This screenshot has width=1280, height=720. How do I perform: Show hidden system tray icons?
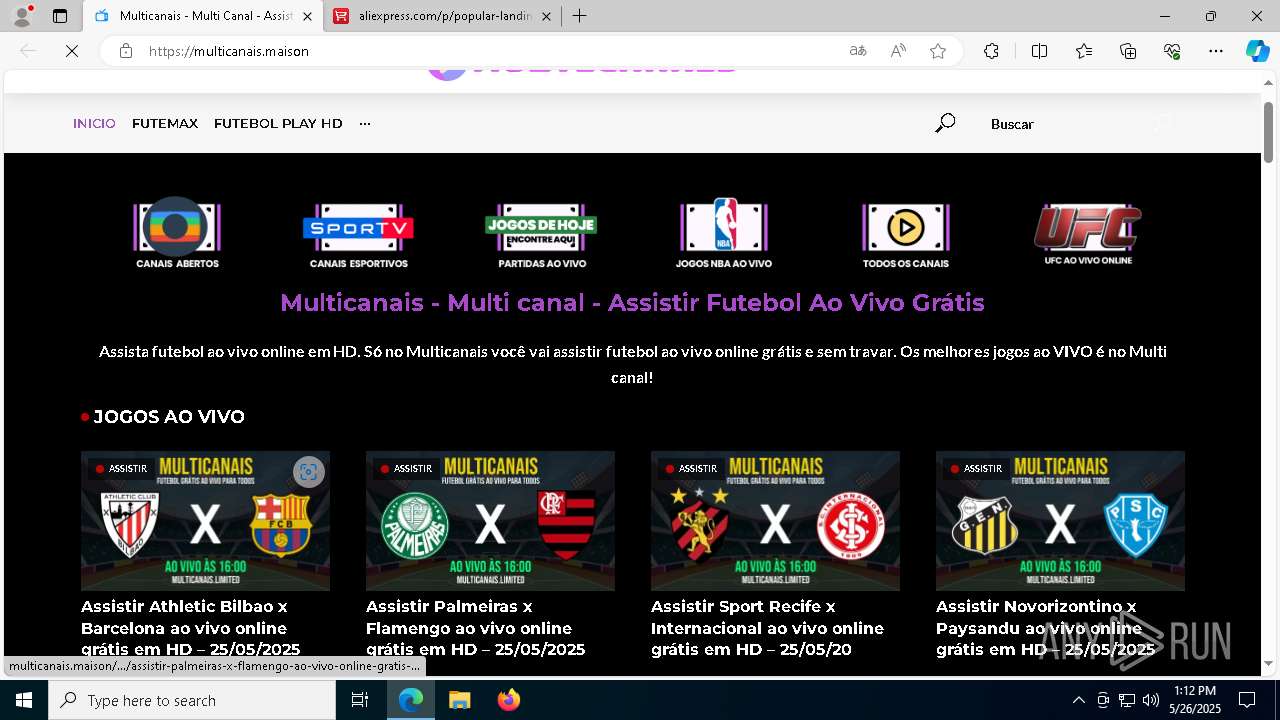coord(1078,700)
